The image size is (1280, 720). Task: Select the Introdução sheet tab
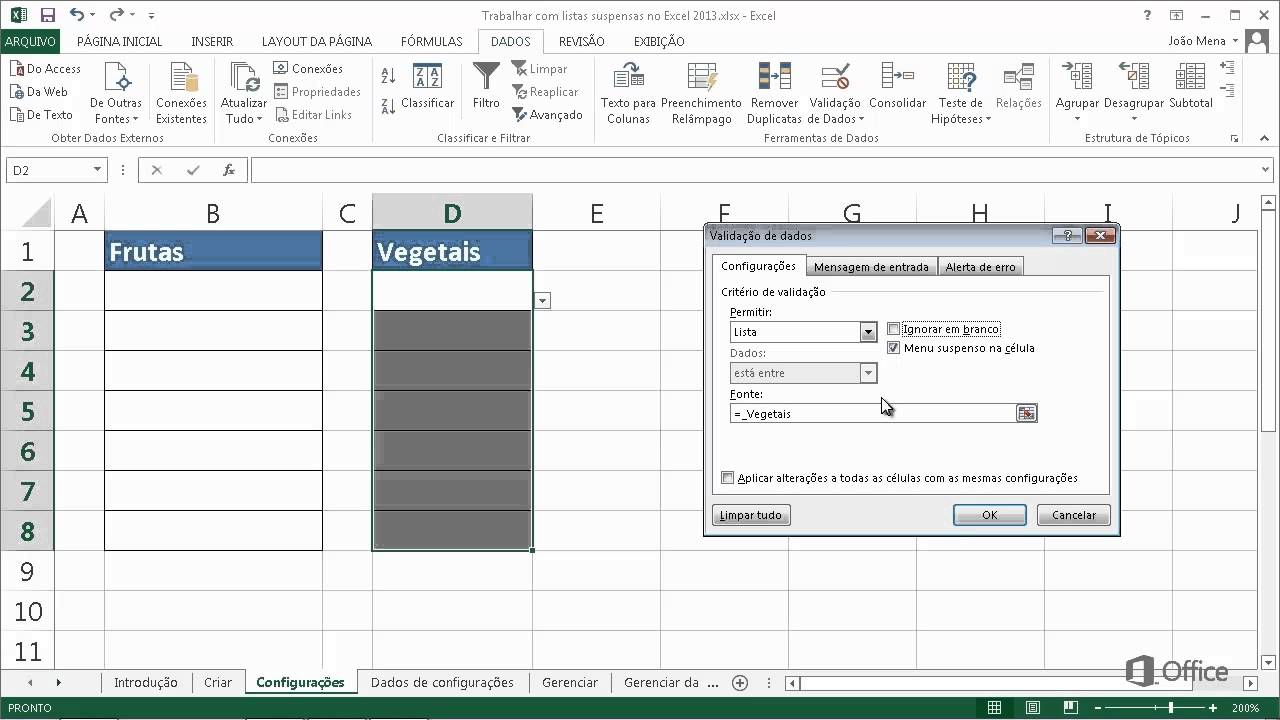(x=146, y=683)
